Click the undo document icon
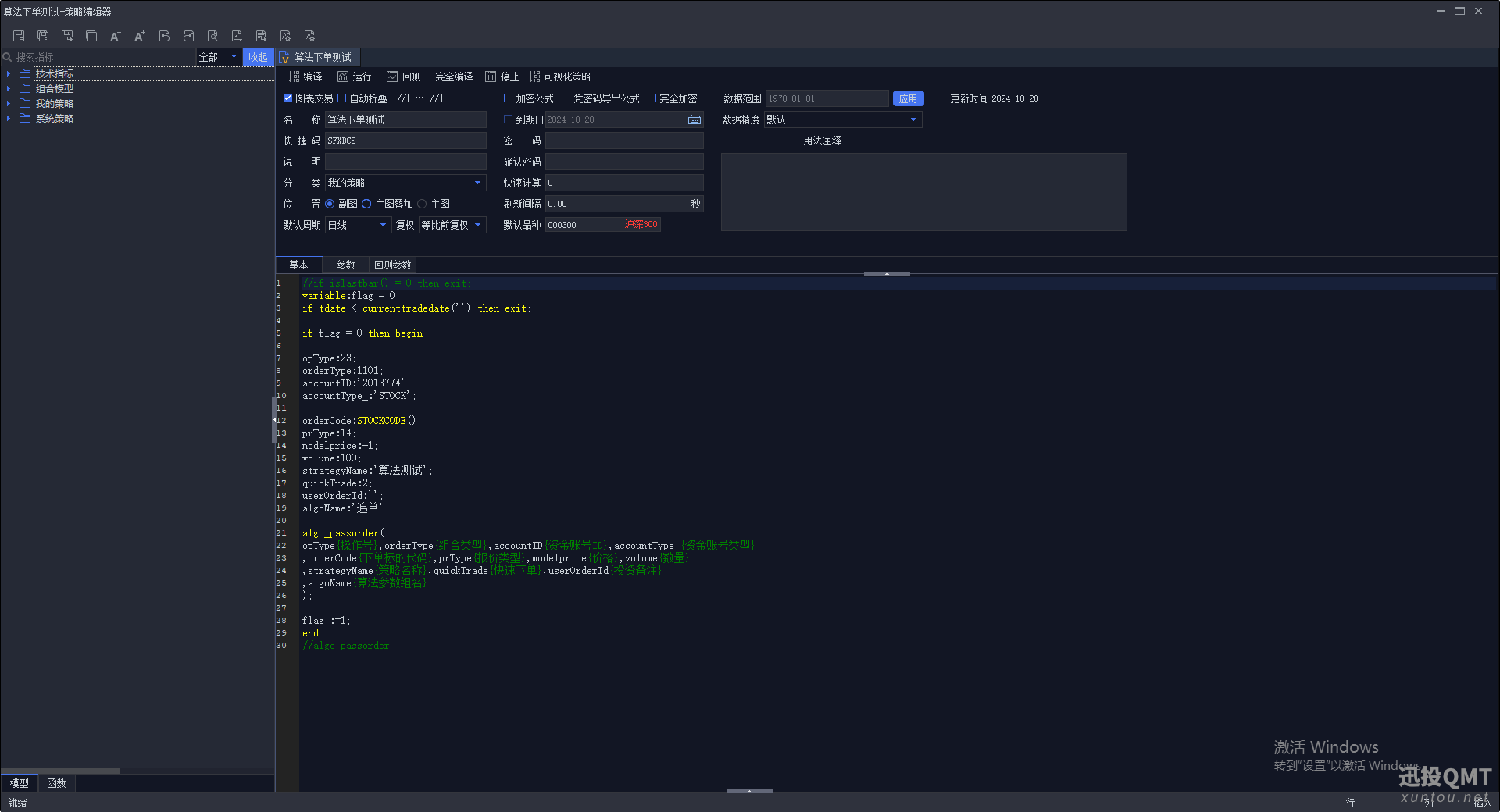 (x=164, y=36)
